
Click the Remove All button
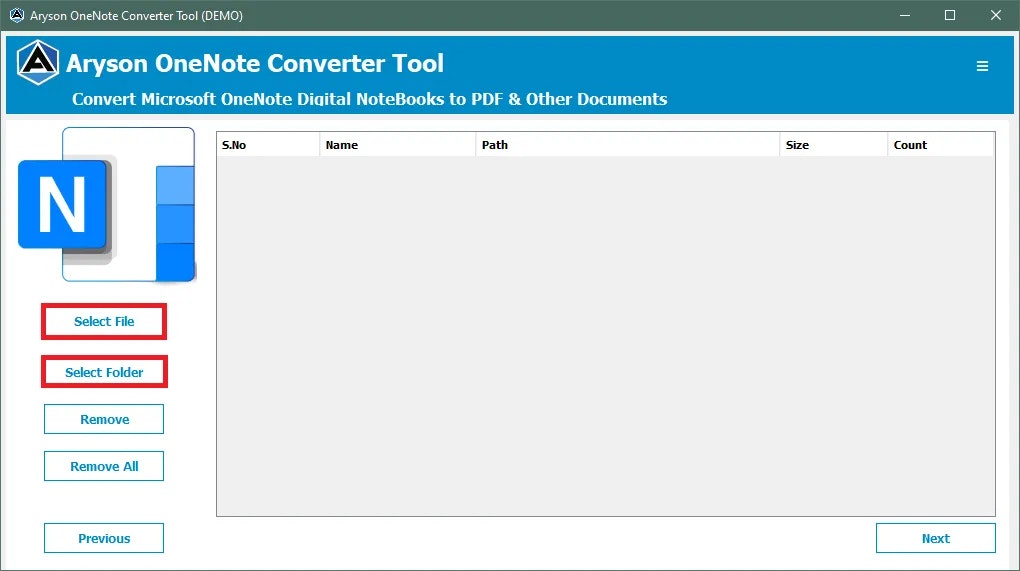104,466
